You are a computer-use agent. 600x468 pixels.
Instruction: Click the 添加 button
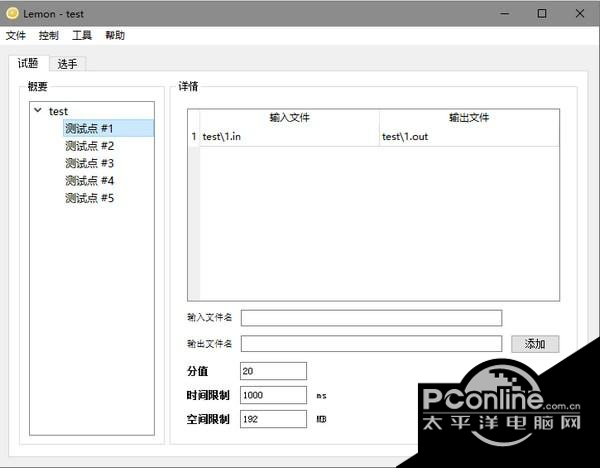(535, 344)
